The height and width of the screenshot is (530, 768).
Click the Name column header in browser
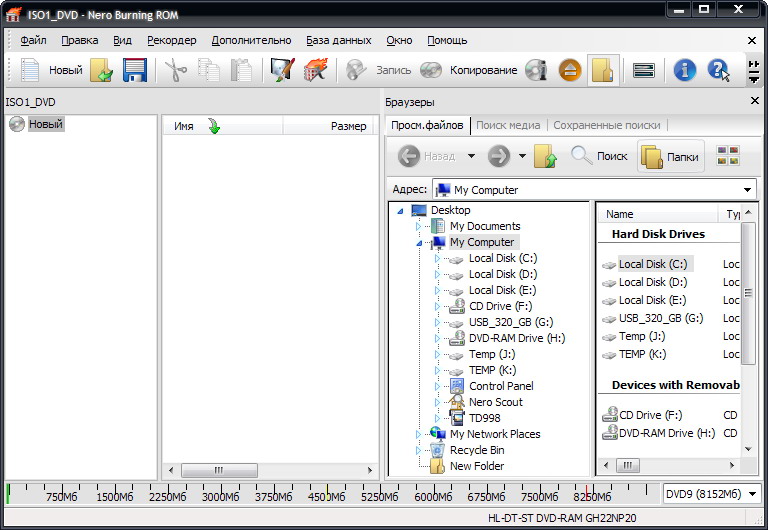657,215
